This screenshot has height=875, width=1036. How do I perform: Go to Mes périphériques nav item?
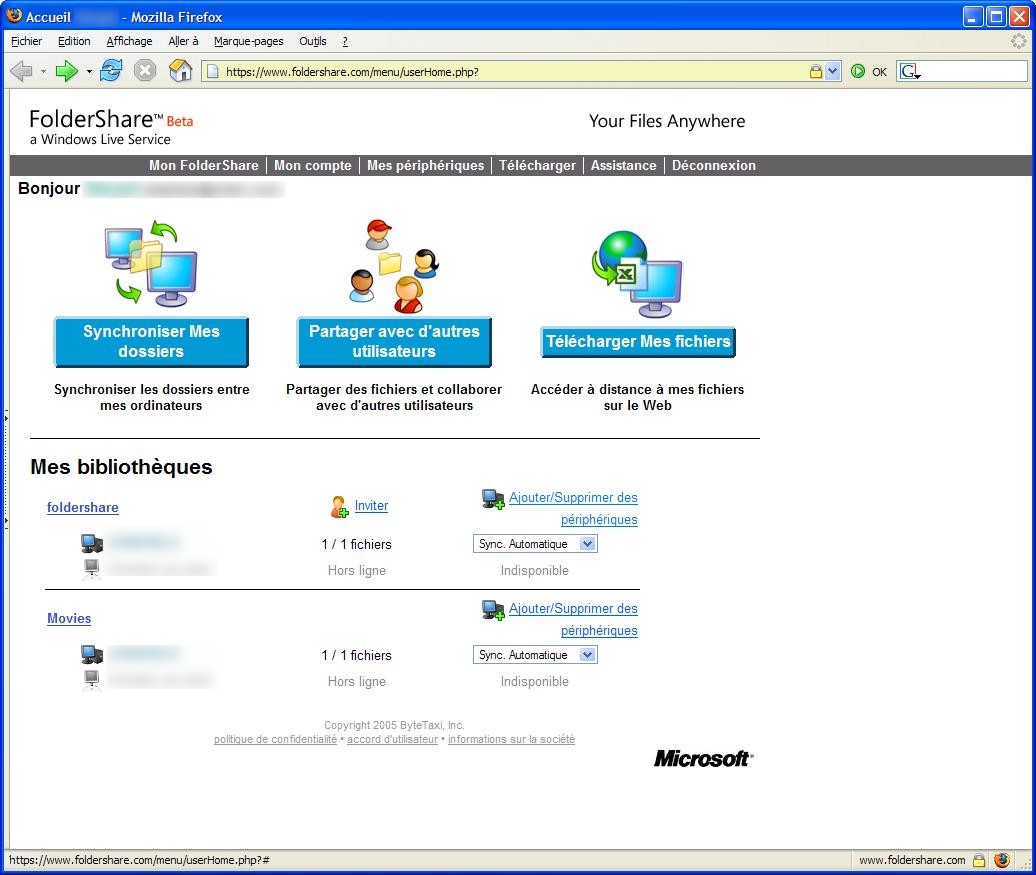tap(426, 165)
